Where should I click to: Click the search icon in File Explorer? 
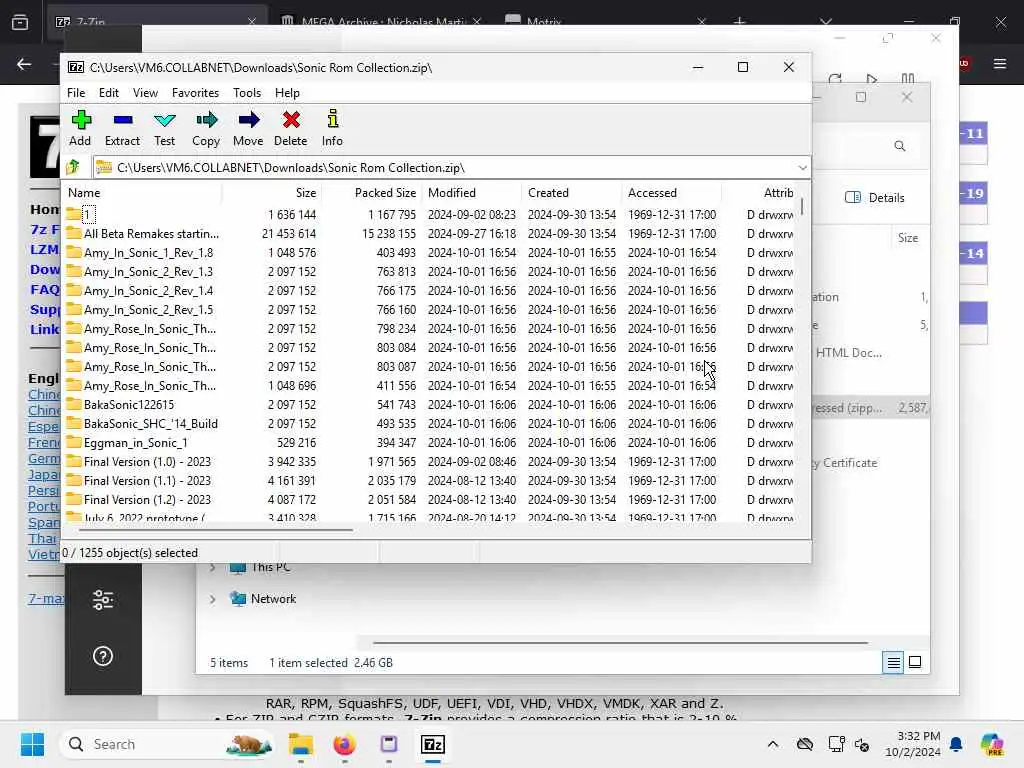(x=900, y=146)
